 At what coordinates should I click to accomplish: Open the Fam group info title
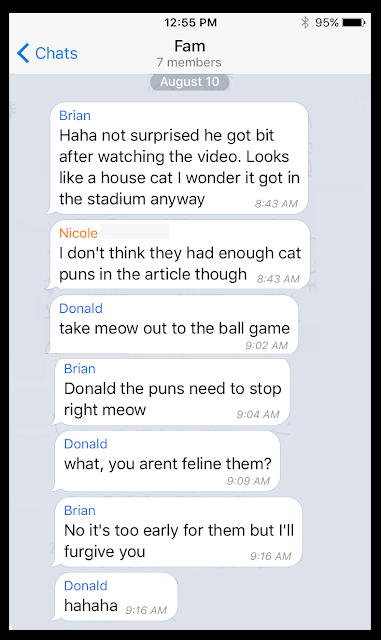pos(190,46)
